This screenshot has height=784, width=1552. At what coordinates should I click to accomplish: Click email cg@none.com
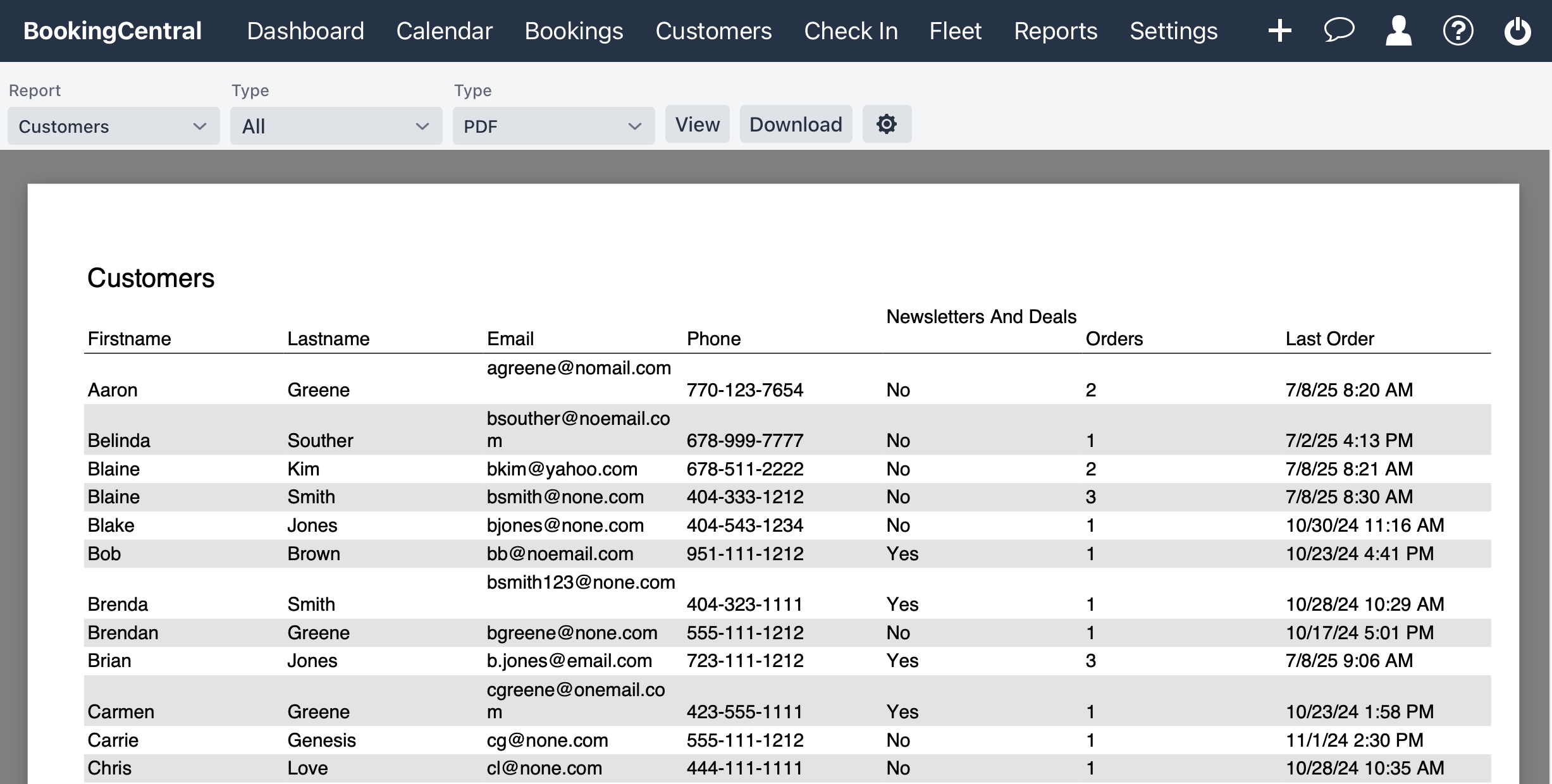pos(548,740)
